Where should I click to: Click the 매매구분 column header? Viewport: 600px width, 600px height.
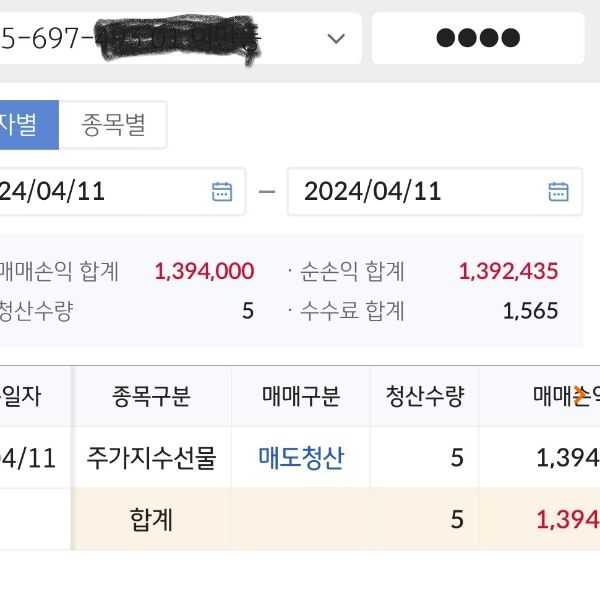(301, 397)
